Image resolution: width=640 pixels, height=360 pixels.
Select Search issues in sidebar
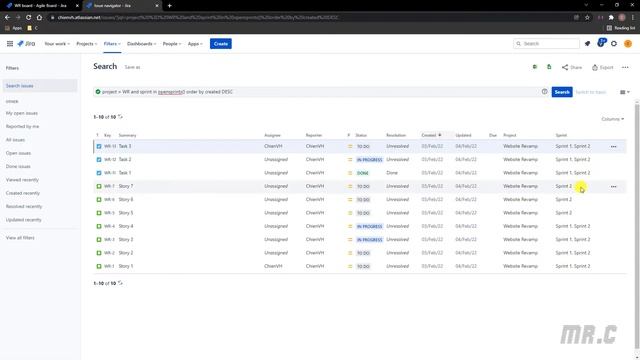point(40,86)
